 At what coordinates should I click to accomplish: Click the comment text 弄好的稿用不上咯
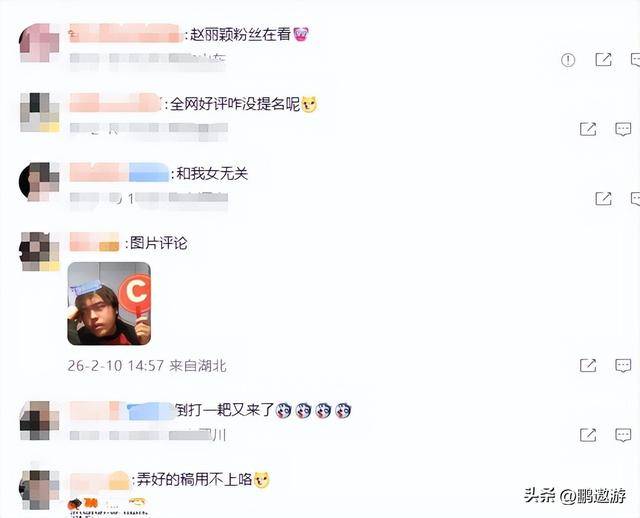coord(194,480)
